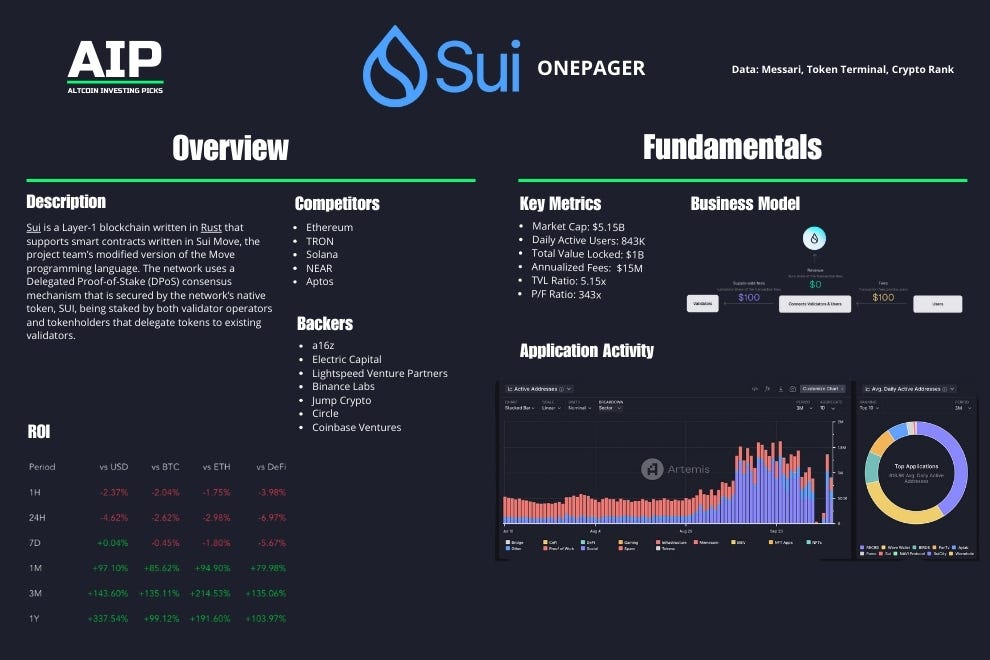Click the Electric Capital backer entry
The height and width of the screenshot is (660, 990).
[x=347, y=359]
